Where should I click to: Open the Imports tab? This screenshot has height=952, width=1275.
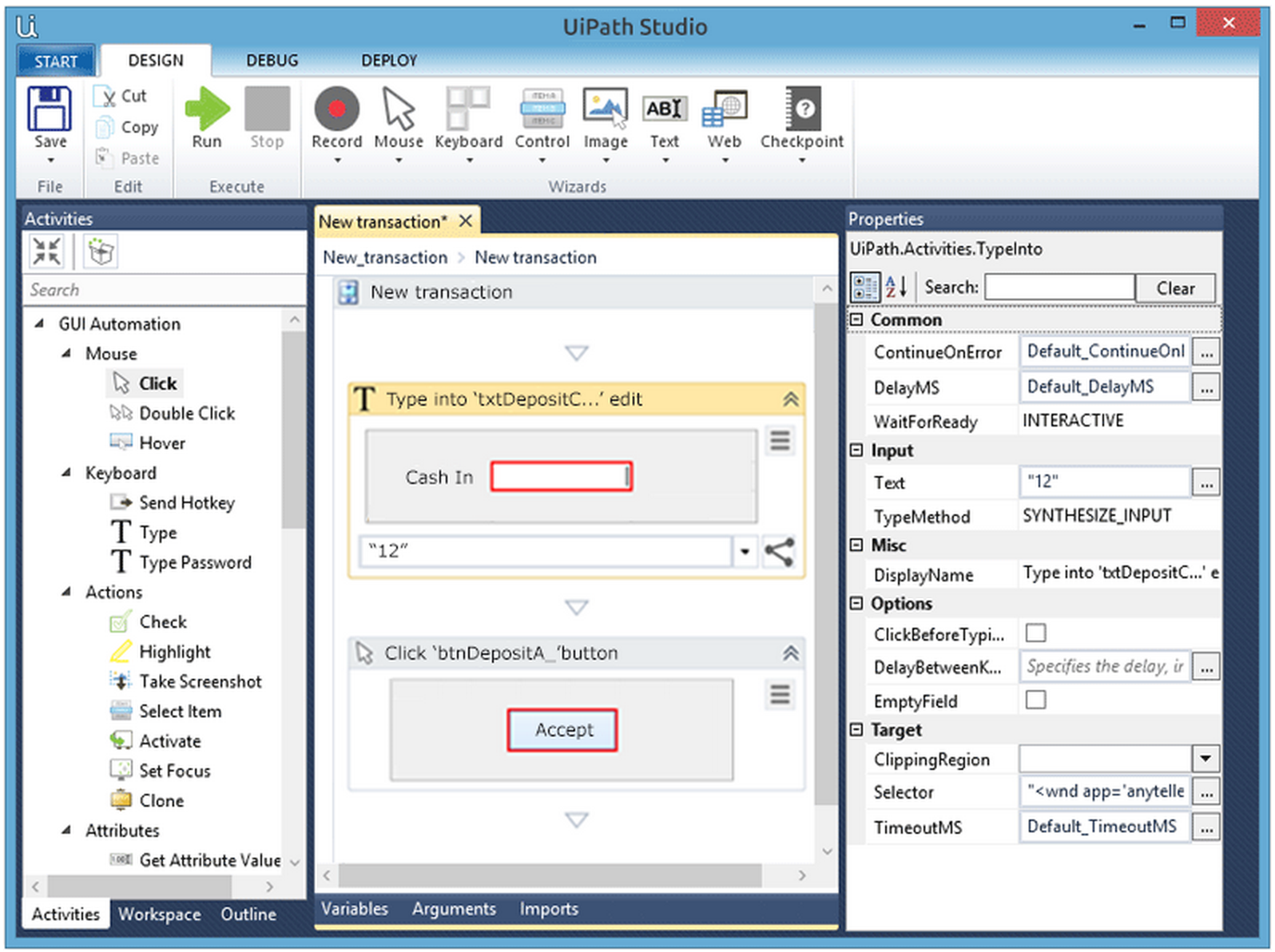click(549, 909)
